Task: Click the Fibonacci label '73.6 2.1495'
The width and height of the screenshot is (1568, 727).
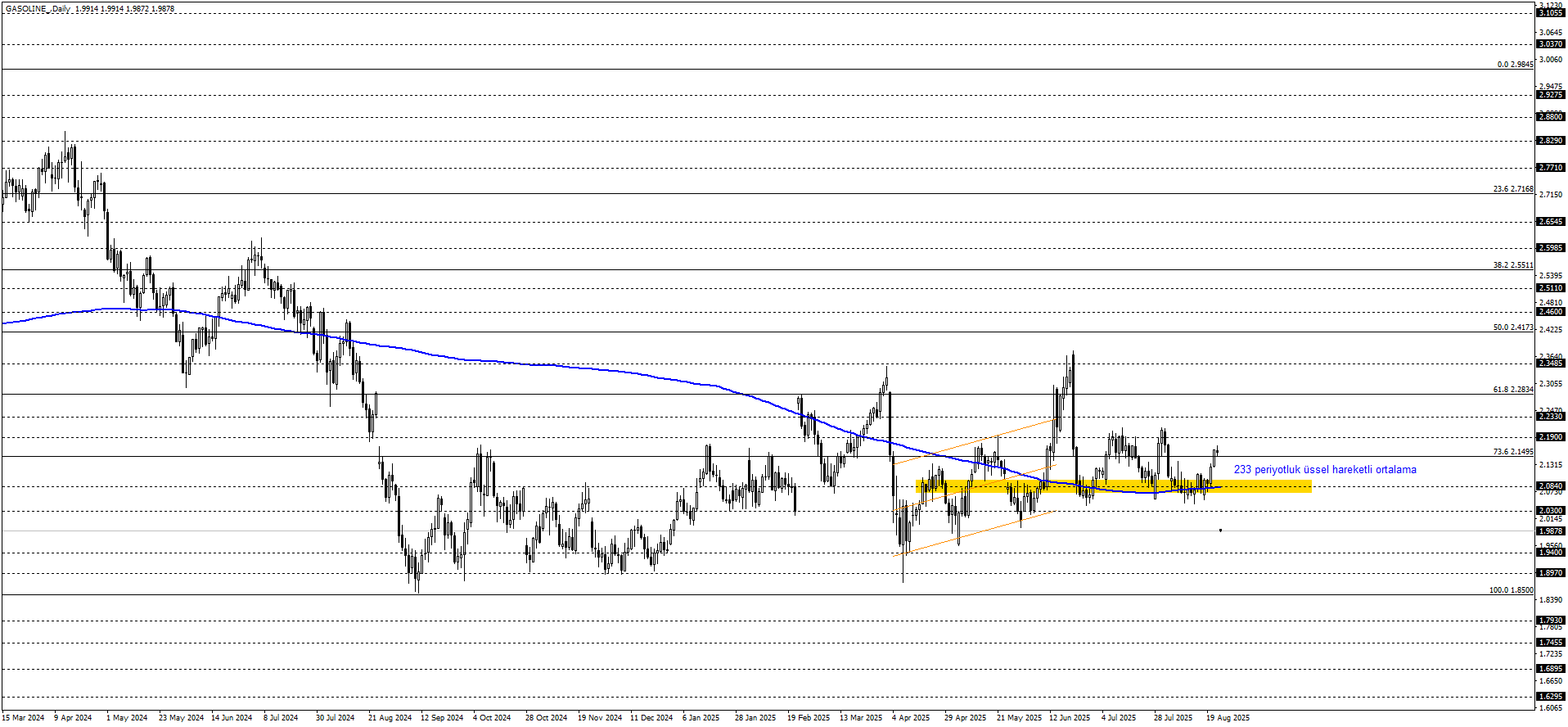Action: coord(1513,452)
